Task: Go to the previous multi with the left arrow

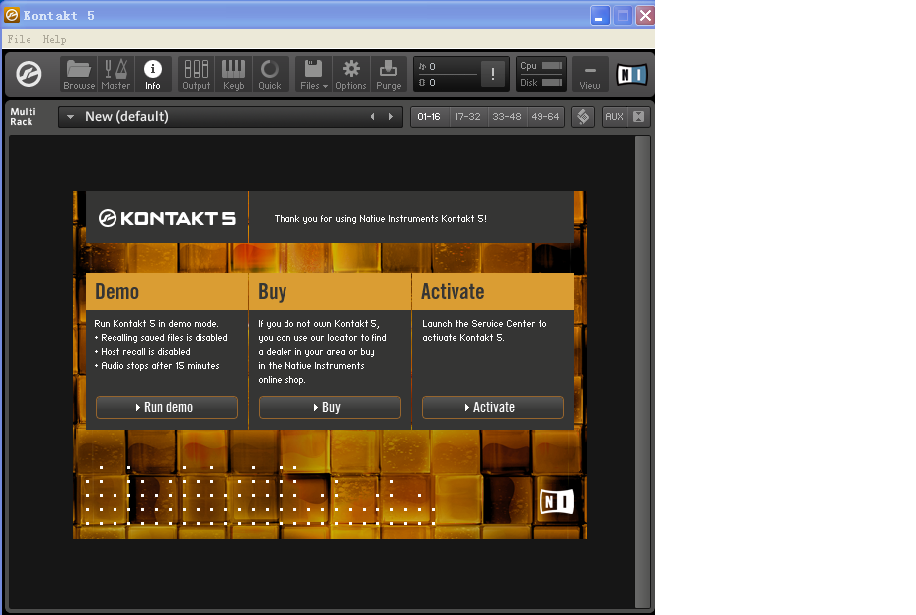Action: tap(373, 117)
